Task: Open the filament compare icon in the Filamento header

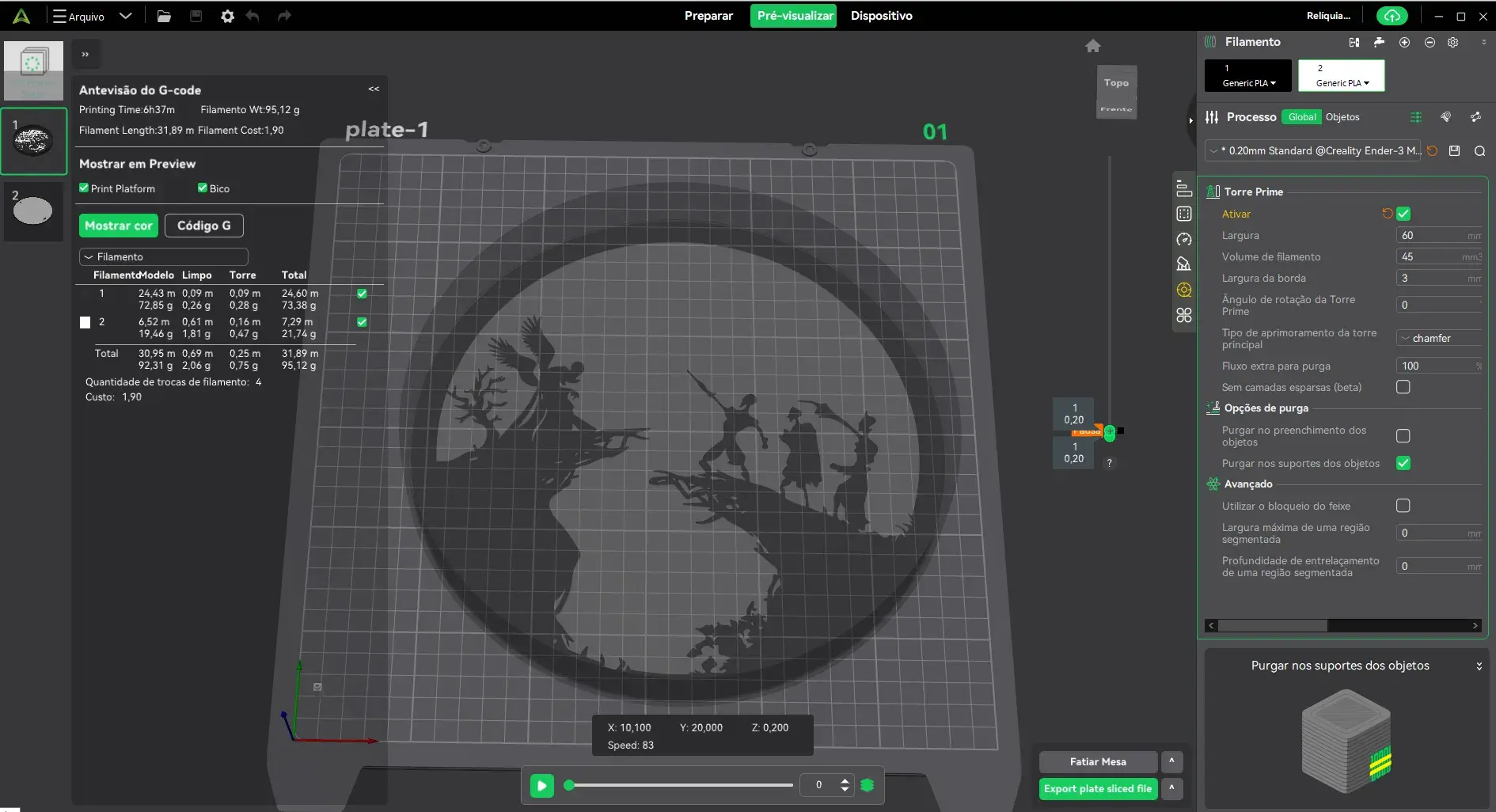Action: (1354, 42)
